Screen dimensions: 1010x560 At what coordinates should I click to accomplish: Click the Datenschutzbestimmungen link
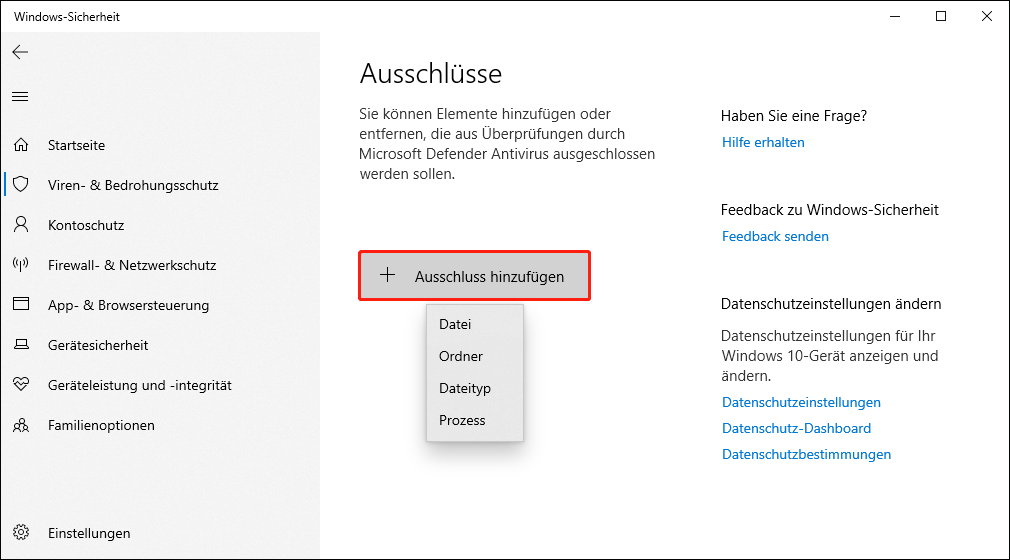tap(806, 454)
